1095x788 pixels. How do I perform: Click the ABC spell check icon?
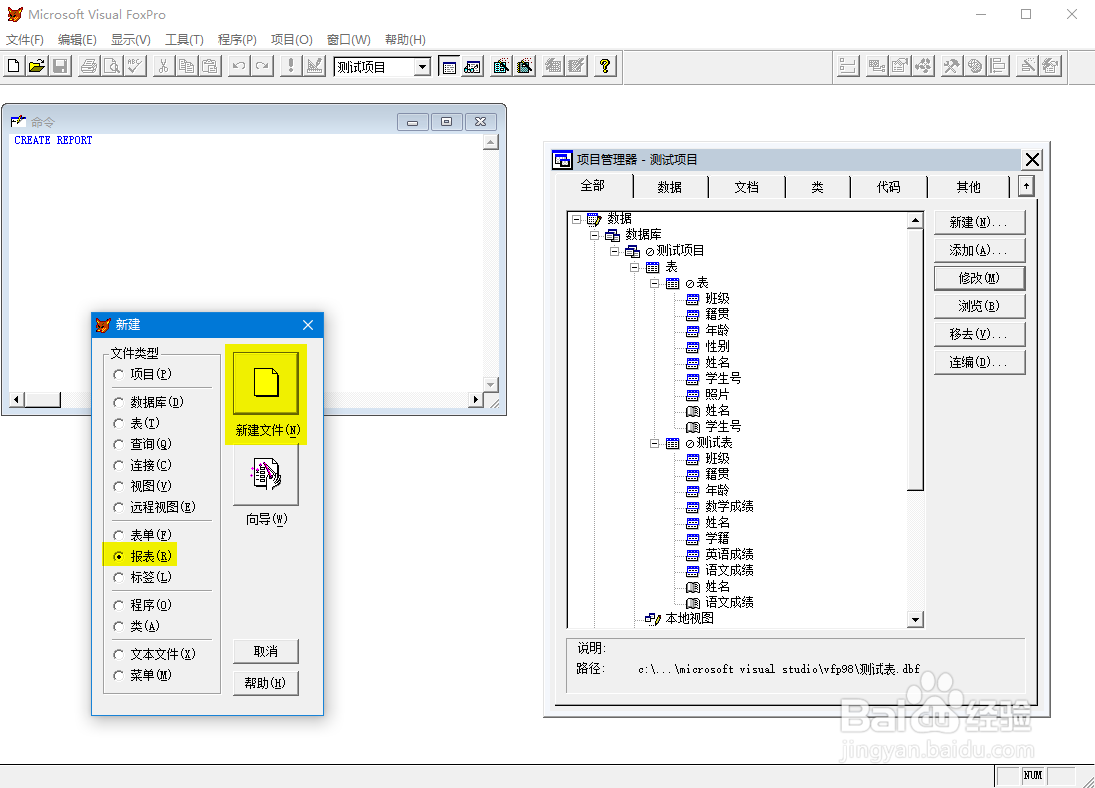[x=135, y=66]
